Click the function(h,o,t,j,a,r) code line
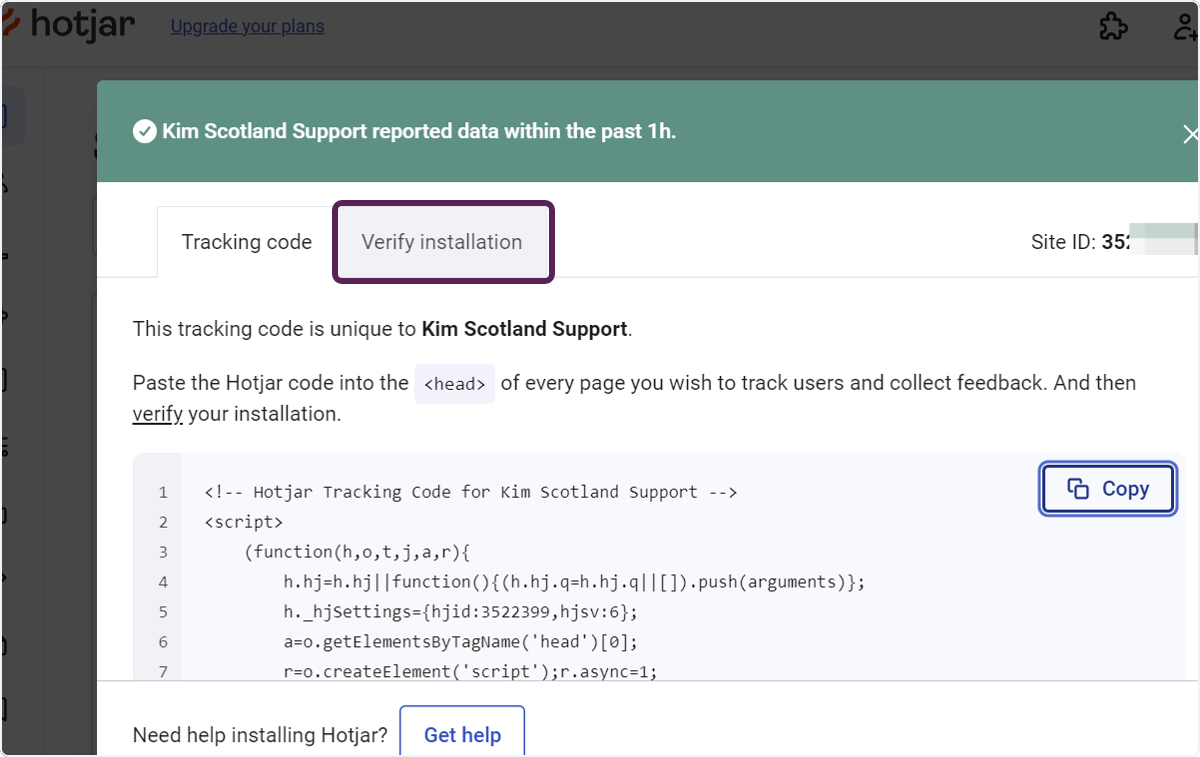Viewport: 1200px width, 757px height. click(356, 552)
